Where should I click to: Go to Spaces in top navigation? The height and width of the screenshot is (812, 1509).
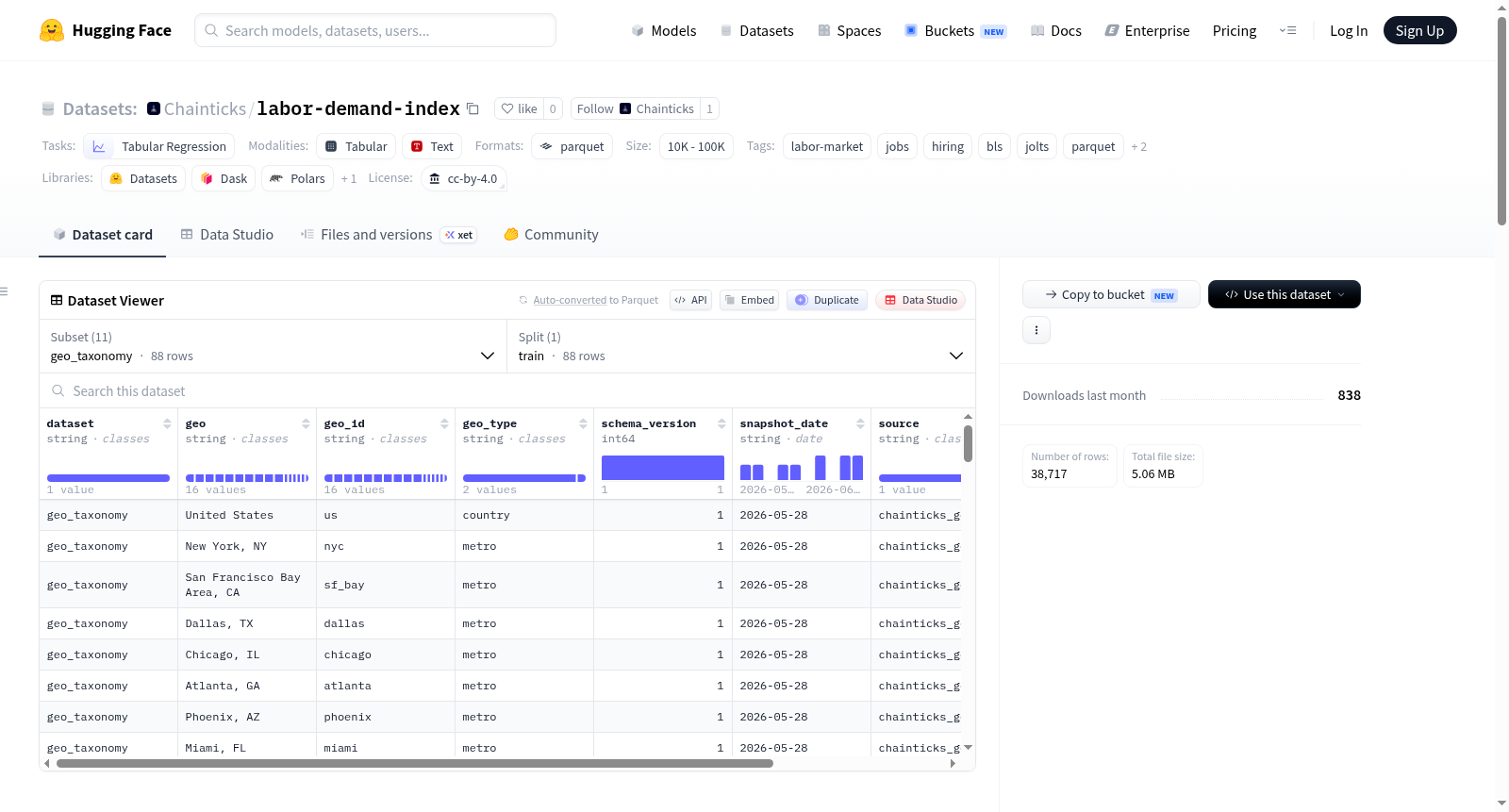(x=849, y=30)
